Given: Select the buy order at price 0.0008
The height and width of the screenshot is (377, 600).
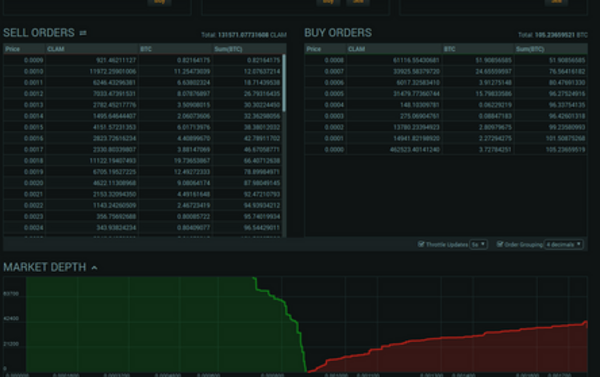Looking at the screenshot, I should [446, 60].
